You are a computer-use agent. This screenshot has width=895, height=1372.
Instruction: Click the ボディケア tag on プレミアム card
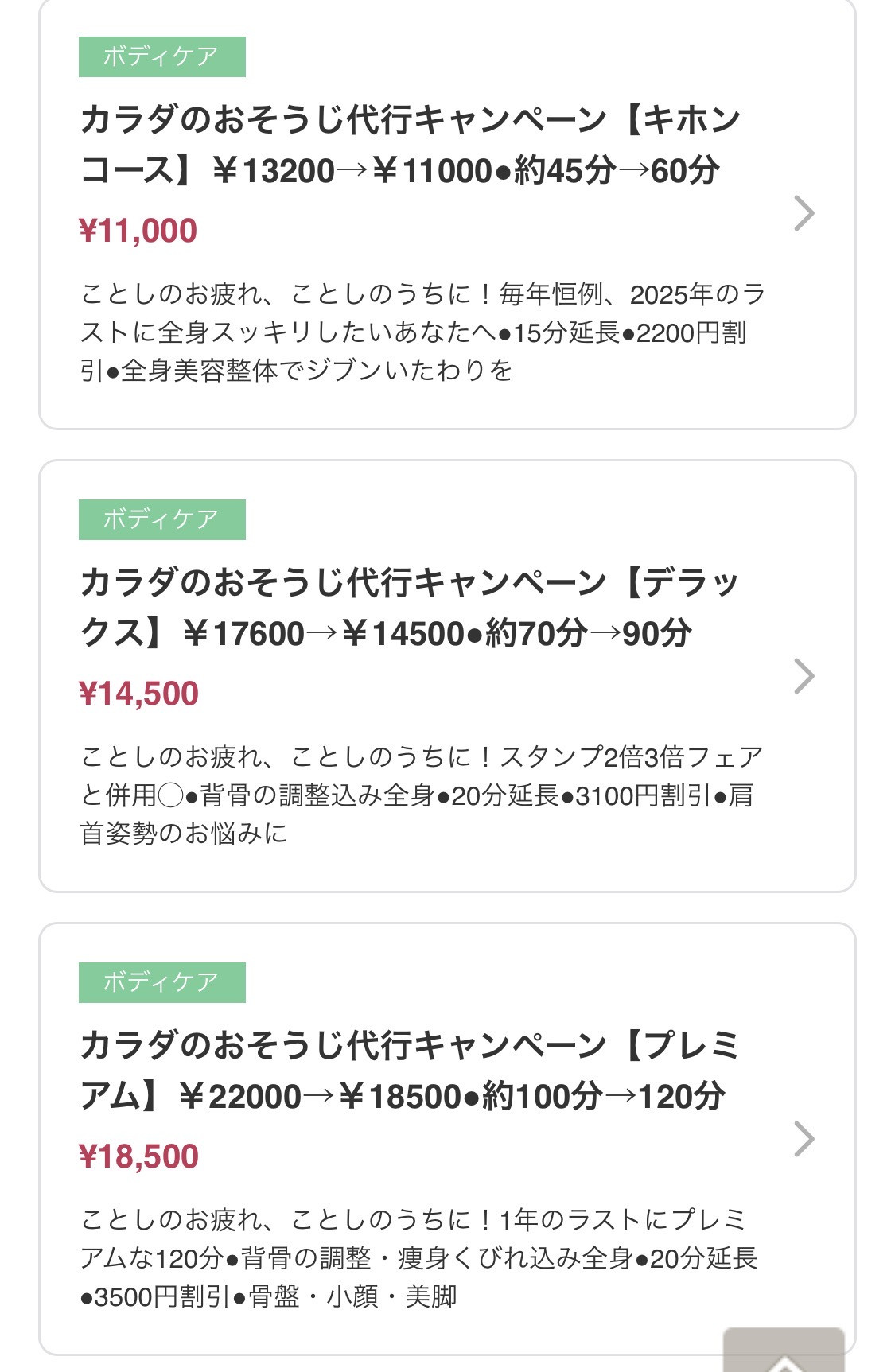pyautogui.click(x=161, y=982)
